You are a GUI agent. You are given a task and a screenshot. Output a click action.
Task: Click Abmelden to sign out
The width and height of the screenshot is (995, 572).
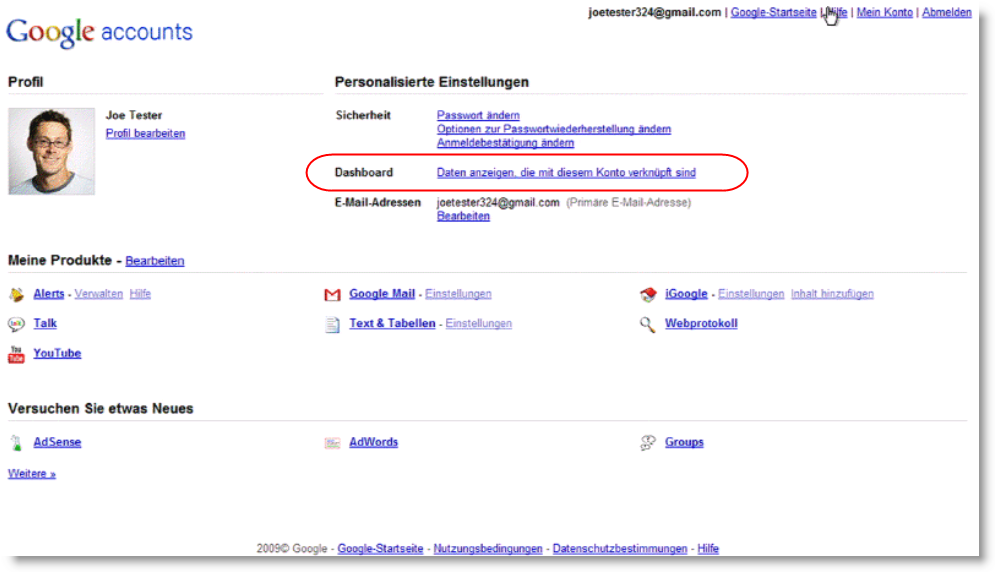[x=947, y=12]
